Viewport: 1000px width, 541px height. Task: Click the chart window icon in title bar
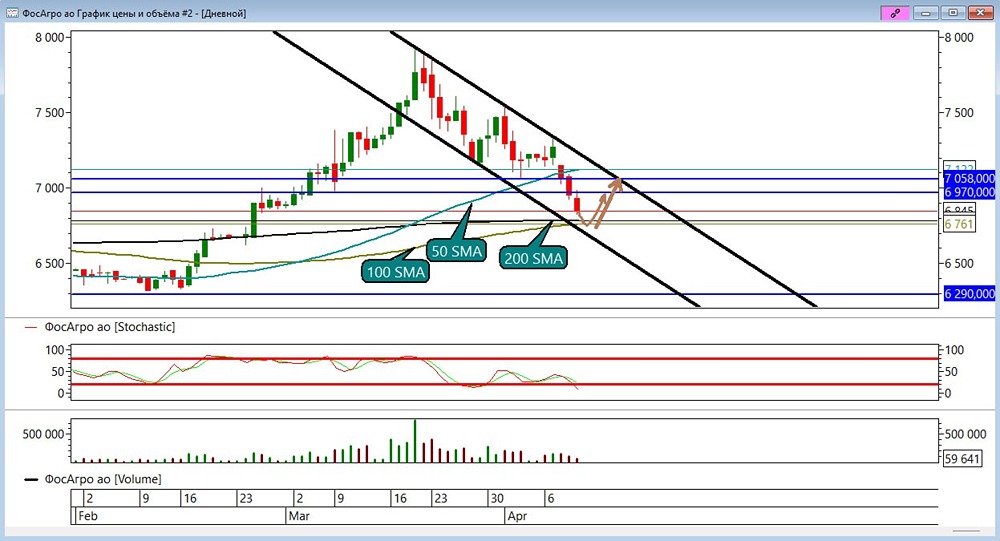pos(12,13)
